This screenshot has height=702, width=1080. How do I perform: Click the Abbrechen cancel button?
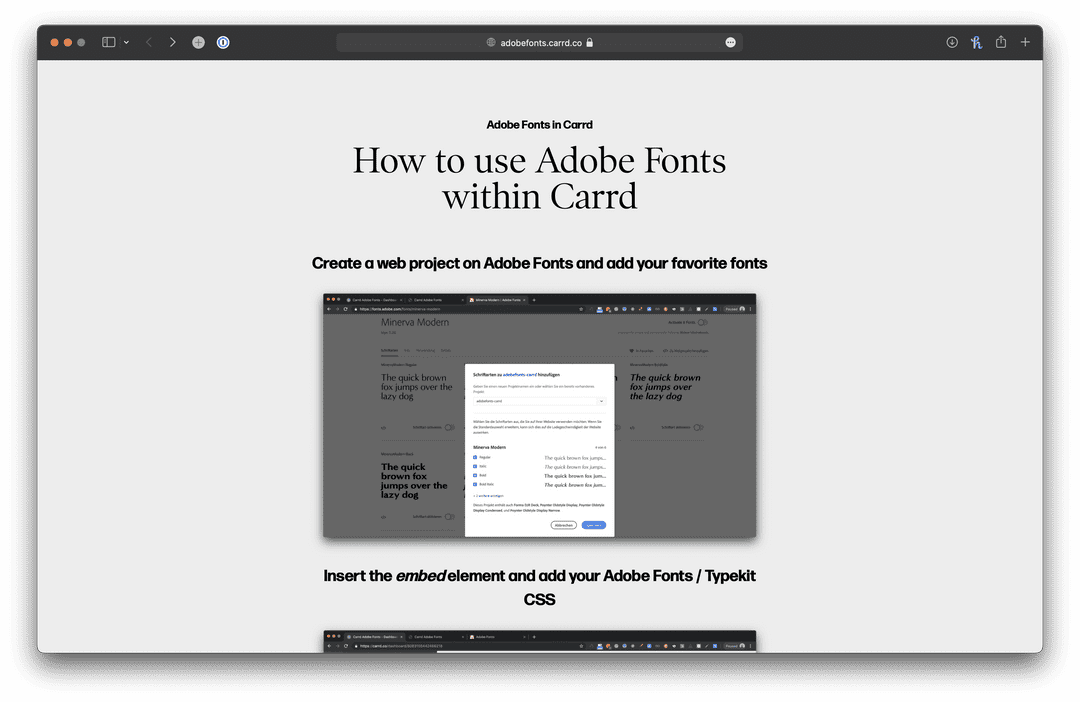coord(563,525)
